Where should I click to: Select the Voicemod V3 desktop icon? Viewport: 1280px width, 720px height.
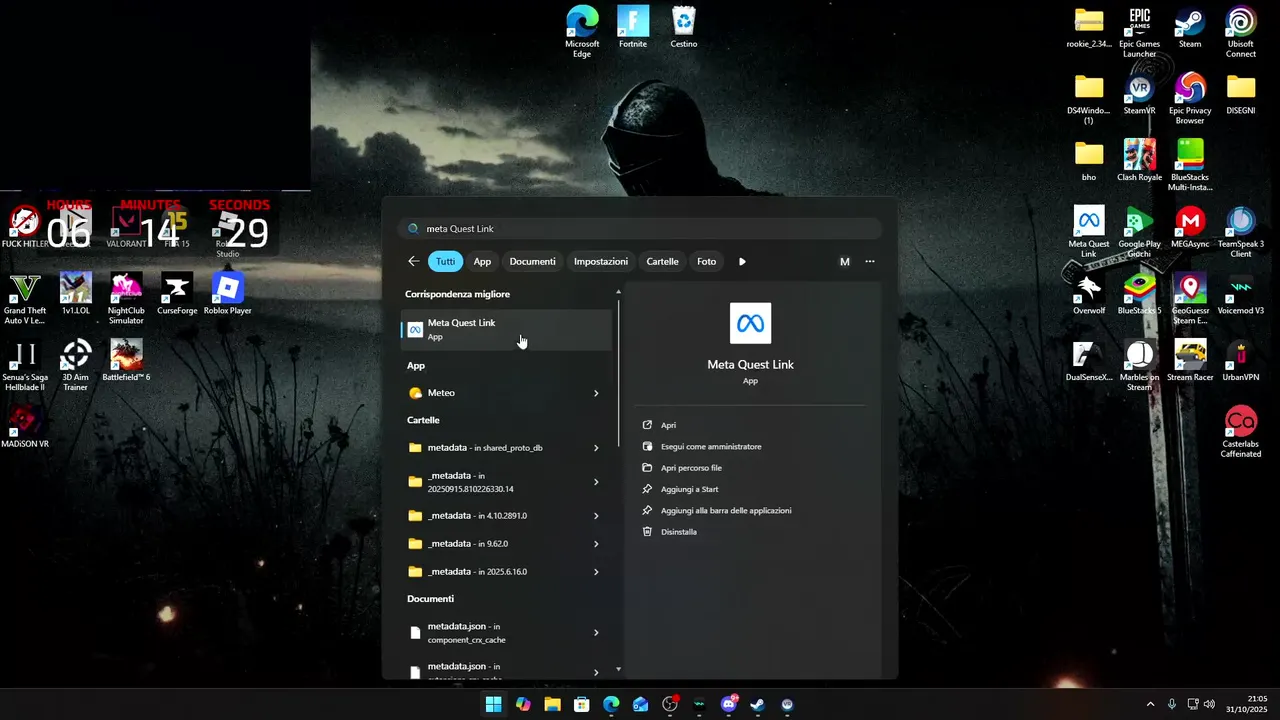[1241, 294]
